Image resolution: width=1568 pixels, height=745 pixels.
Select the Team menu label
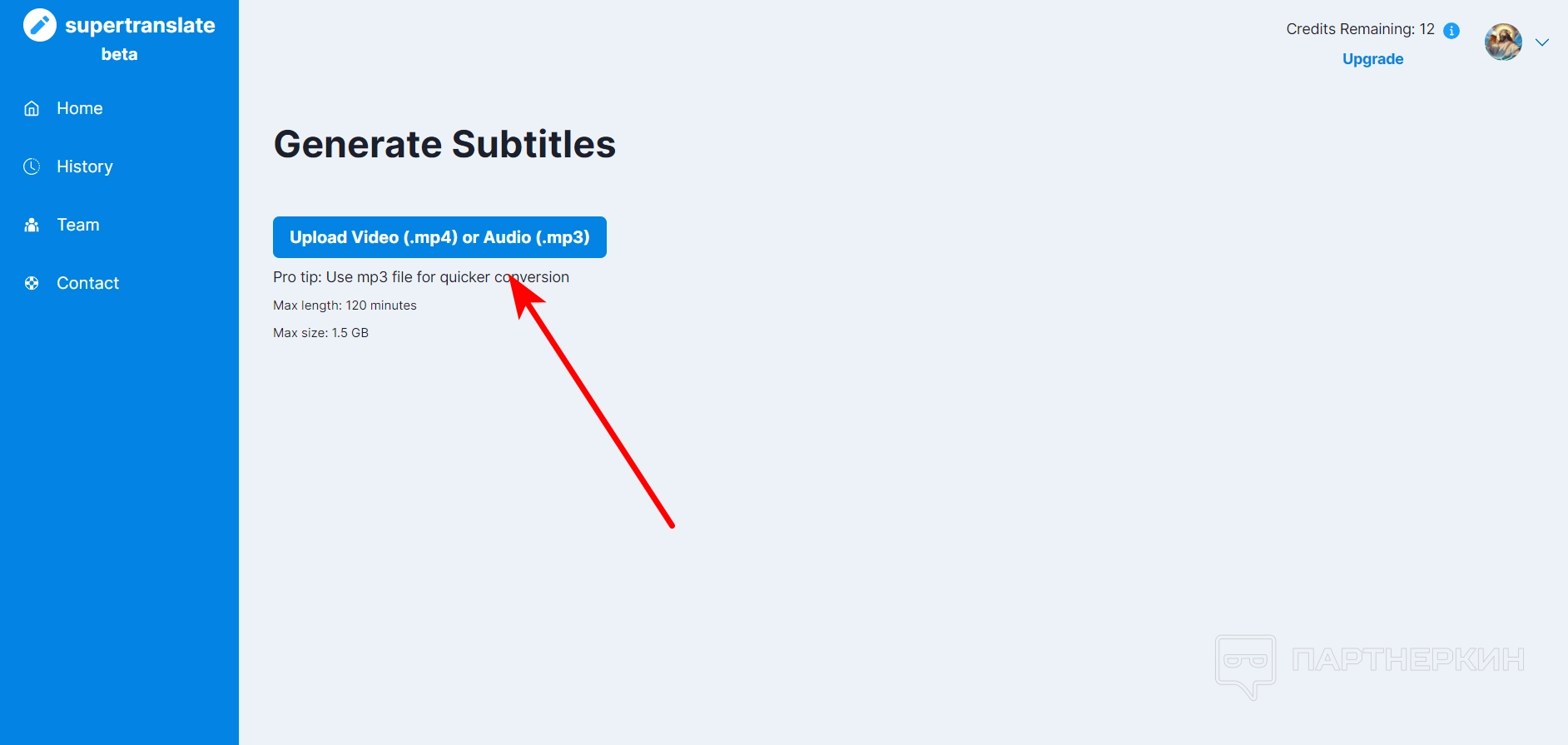pos(78,225)
